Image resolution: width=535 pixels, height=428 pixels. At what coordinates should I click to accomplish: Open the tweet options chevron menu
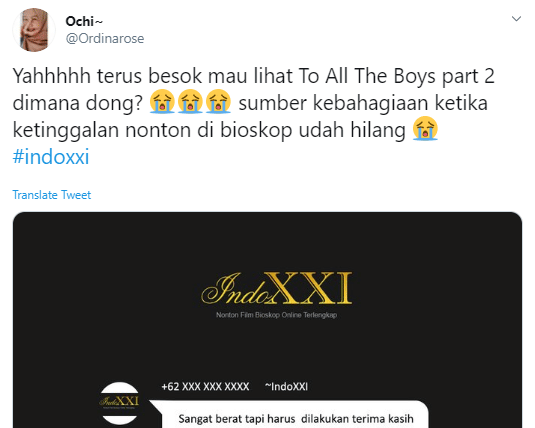point(516,19)
